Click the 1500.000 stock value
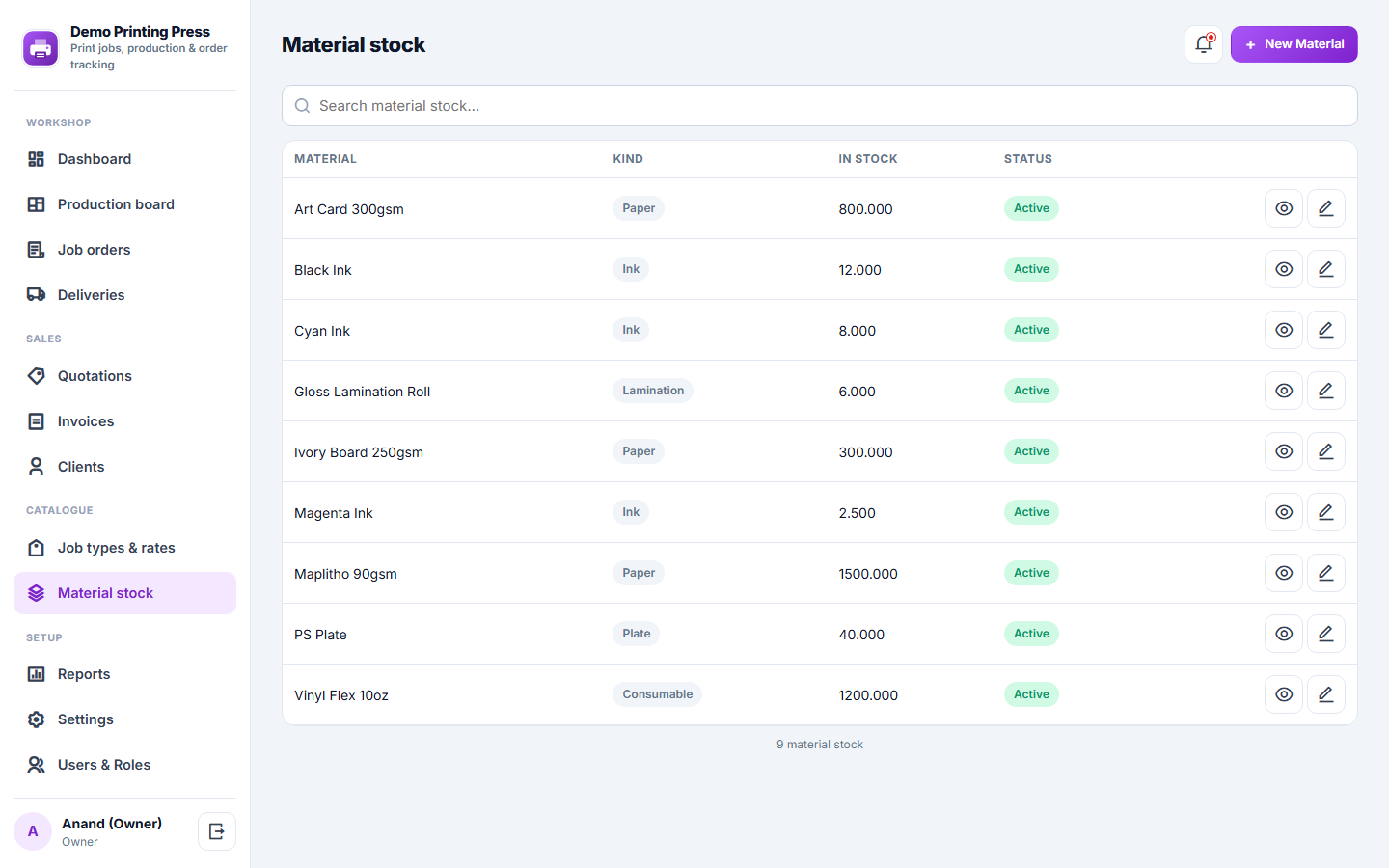The height and width of the screenshot is (868, 1389). click(x=868, y=574)
